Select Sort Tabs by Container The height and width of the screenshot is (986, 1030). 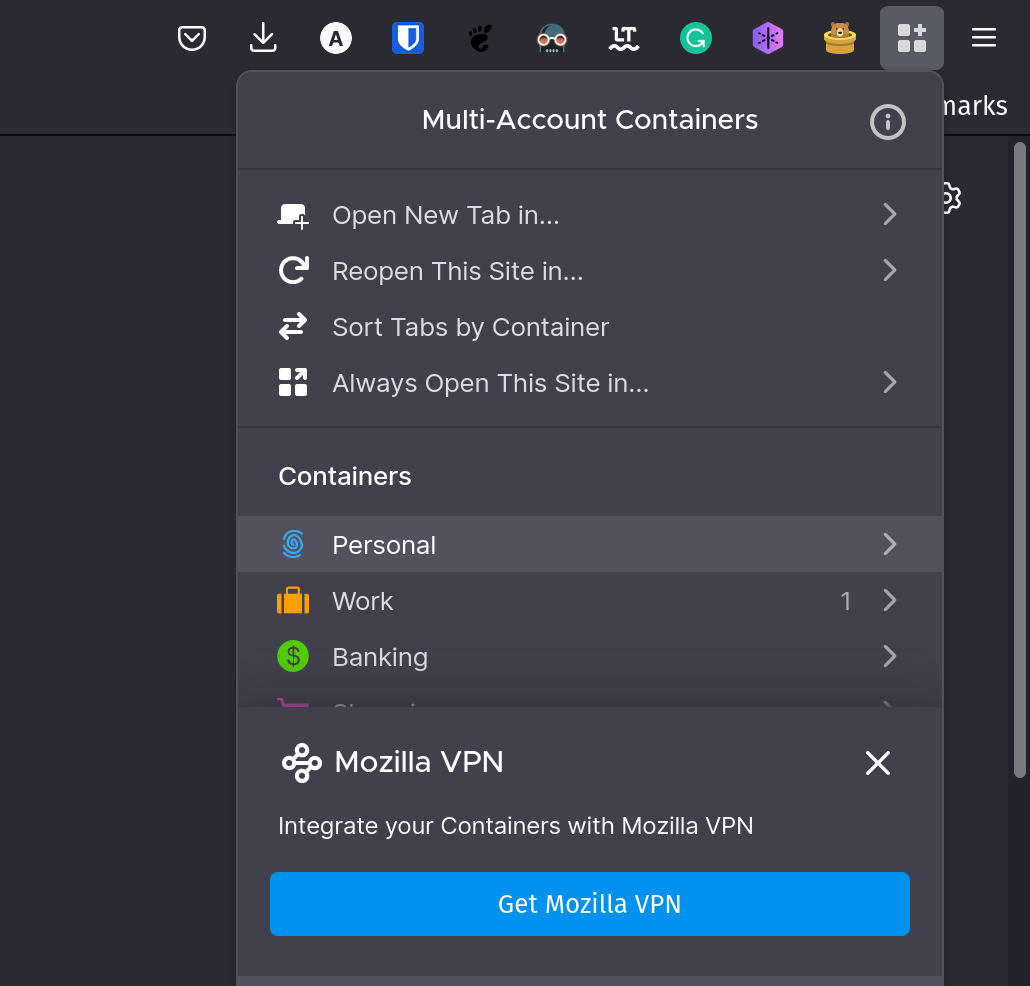tap(470, 327)
